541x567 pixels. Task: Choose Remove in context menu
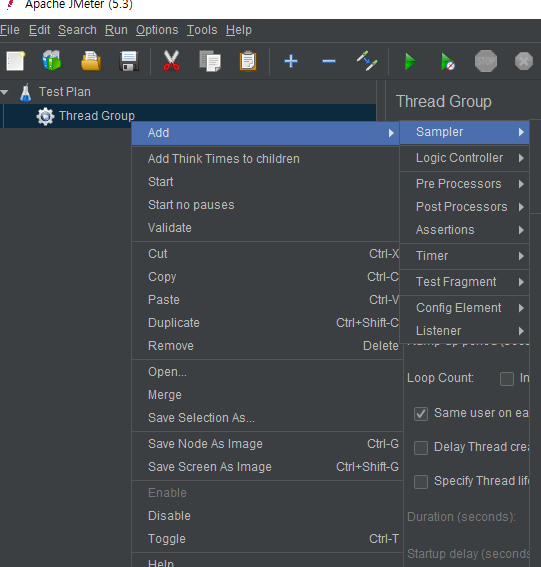tap(266, 346)
